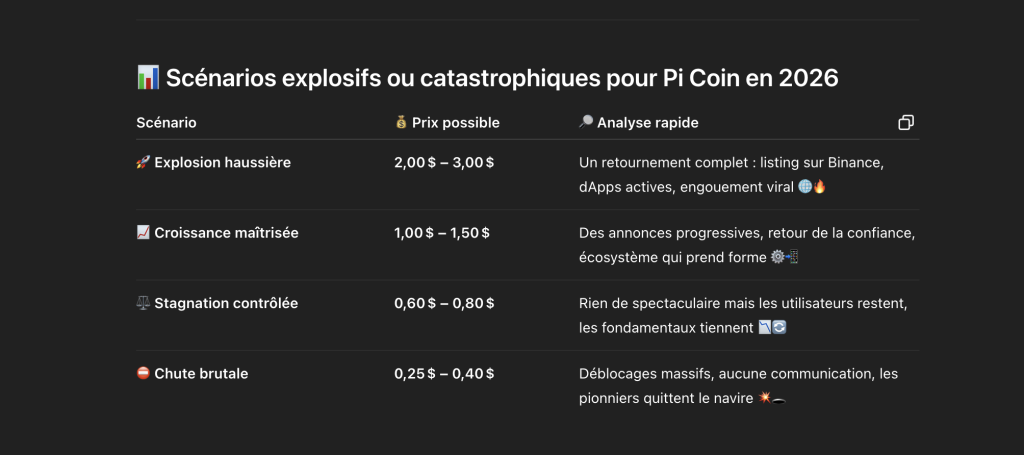Click the Explosion haussière scenario label
Screen dimensions: 1024x455
click(223, 163)
